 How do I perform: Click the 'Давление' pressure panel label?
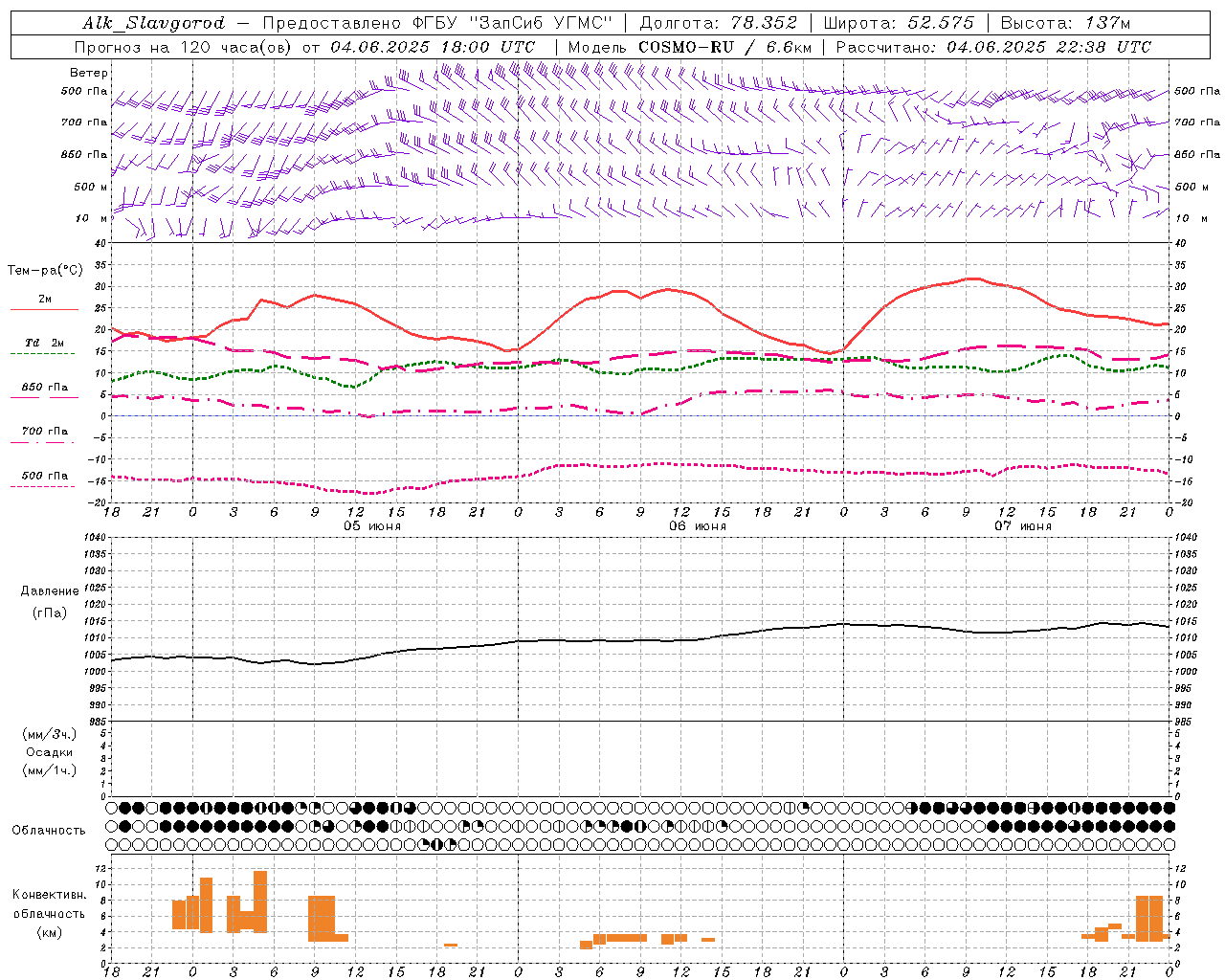(x=50, y=591)
